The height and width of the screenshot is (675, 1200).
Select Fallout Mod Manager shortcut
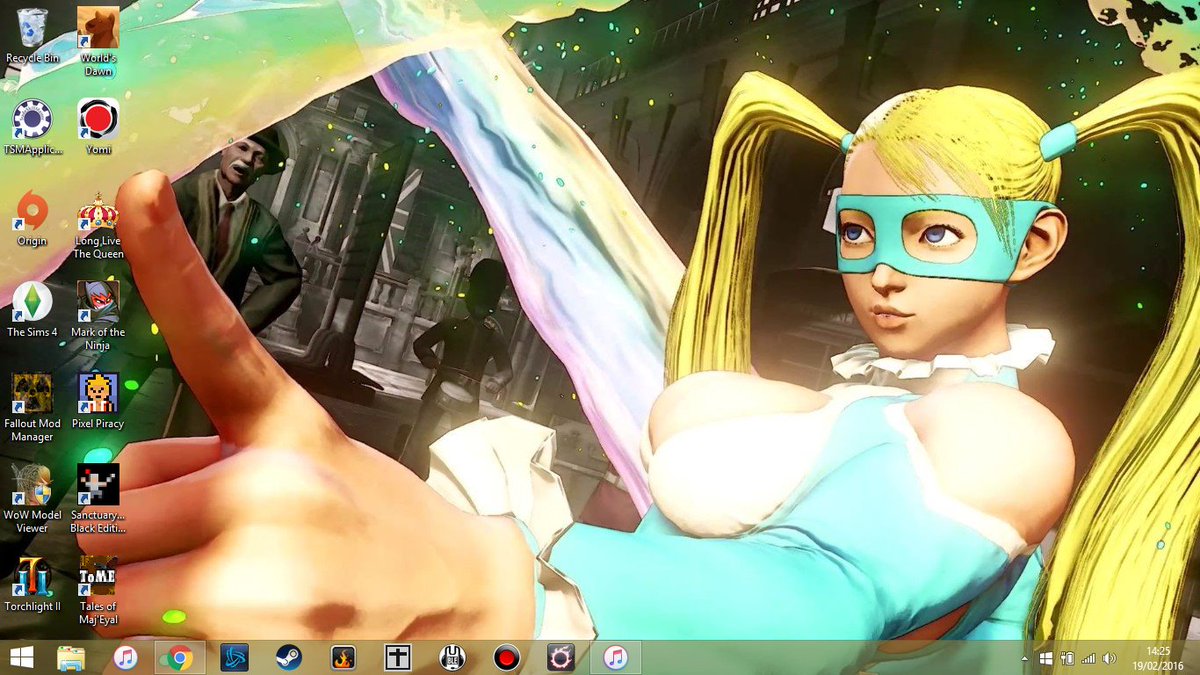(32, 408)
